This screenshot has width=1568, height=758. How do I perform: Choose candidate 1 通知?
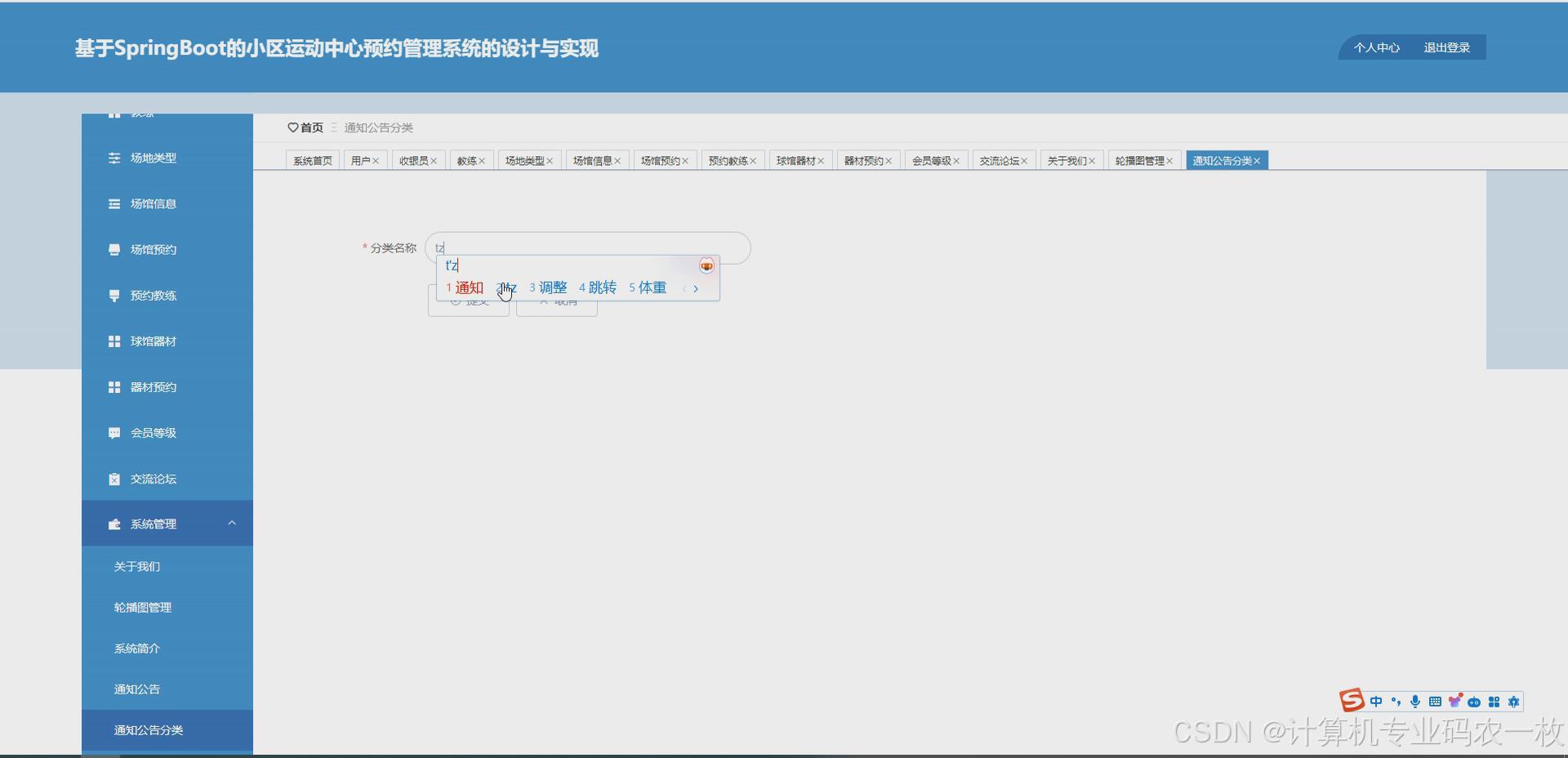(x=465, y=288)
